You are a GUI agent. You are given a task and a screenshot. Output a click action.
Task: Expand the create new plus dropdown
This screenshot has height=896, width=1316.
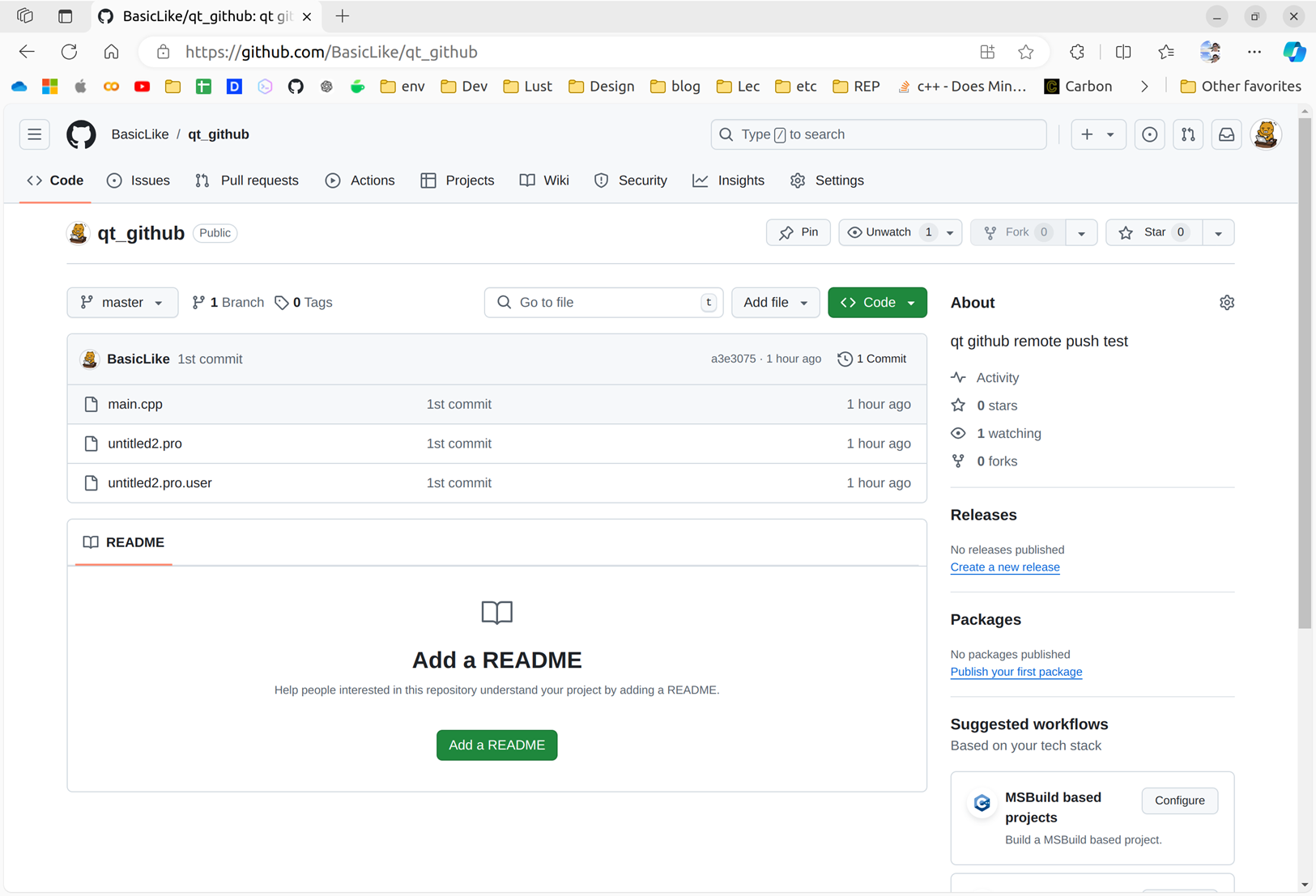click(1098, 134)
